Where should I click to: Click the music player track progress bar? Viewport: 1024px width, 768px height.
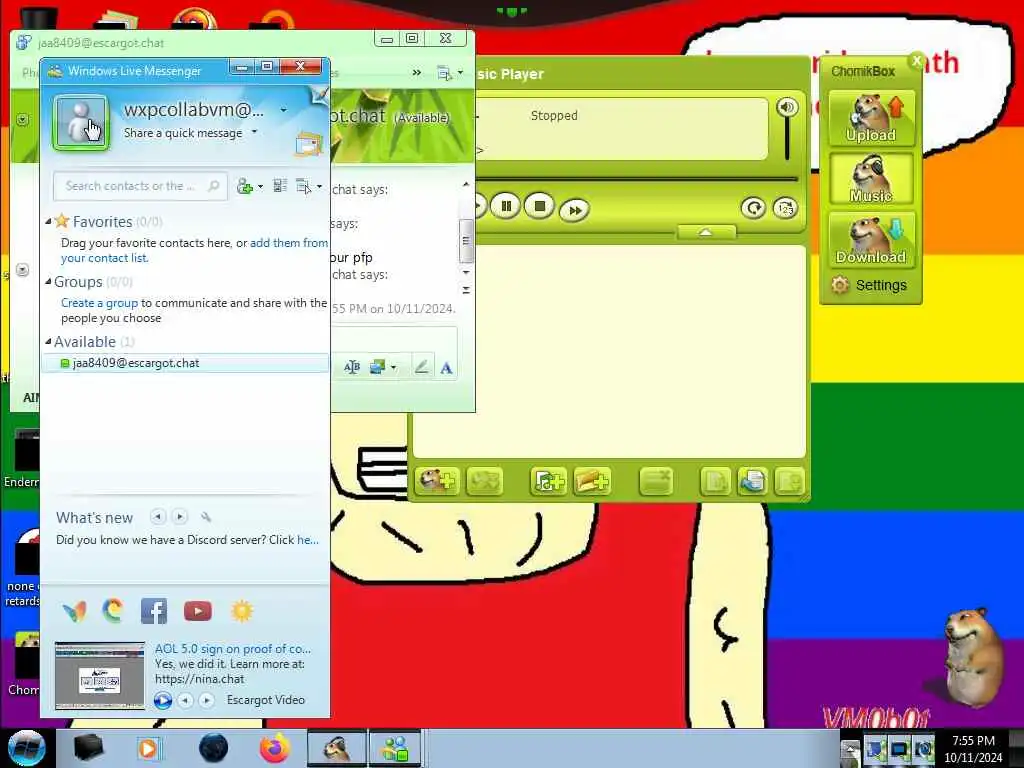(x=637, y=178)
